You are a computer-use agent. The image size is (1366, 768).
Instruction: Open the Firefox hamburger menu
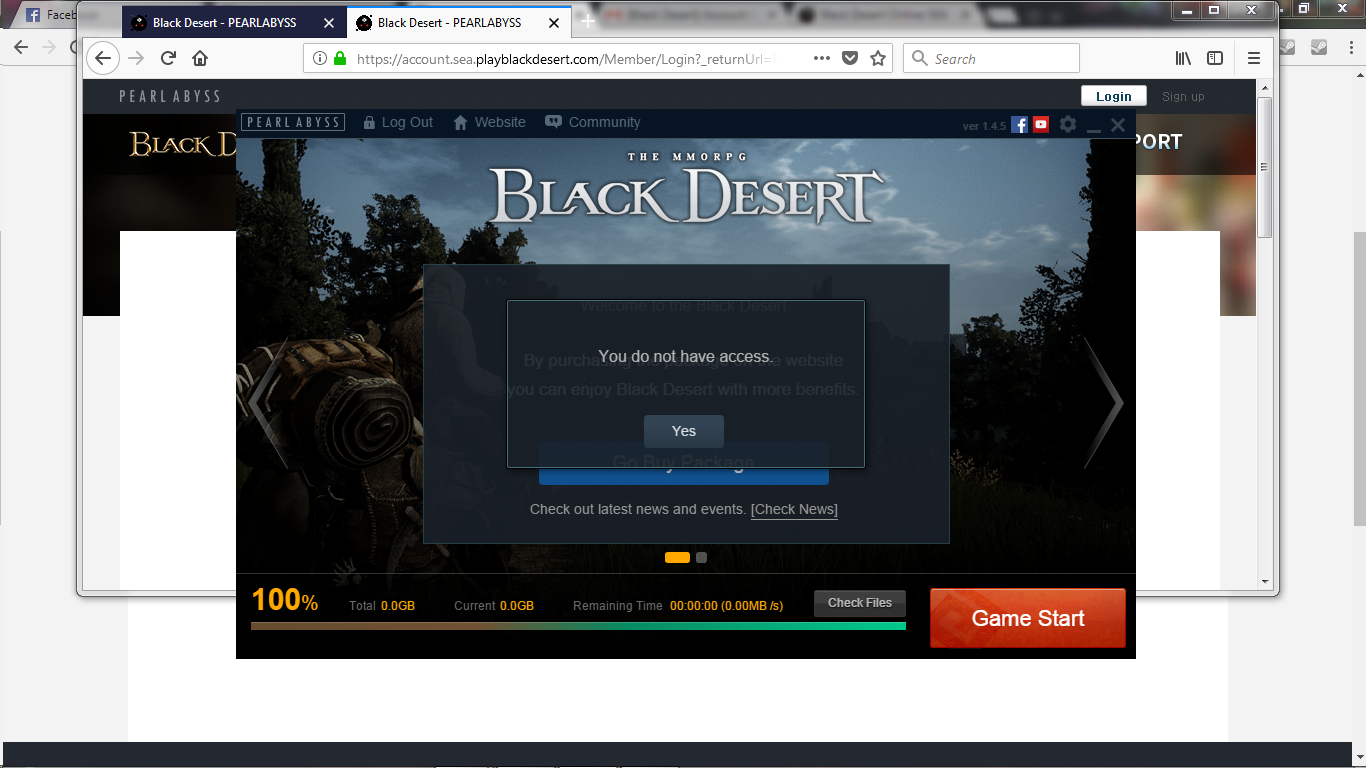[x=1254, y=59]
